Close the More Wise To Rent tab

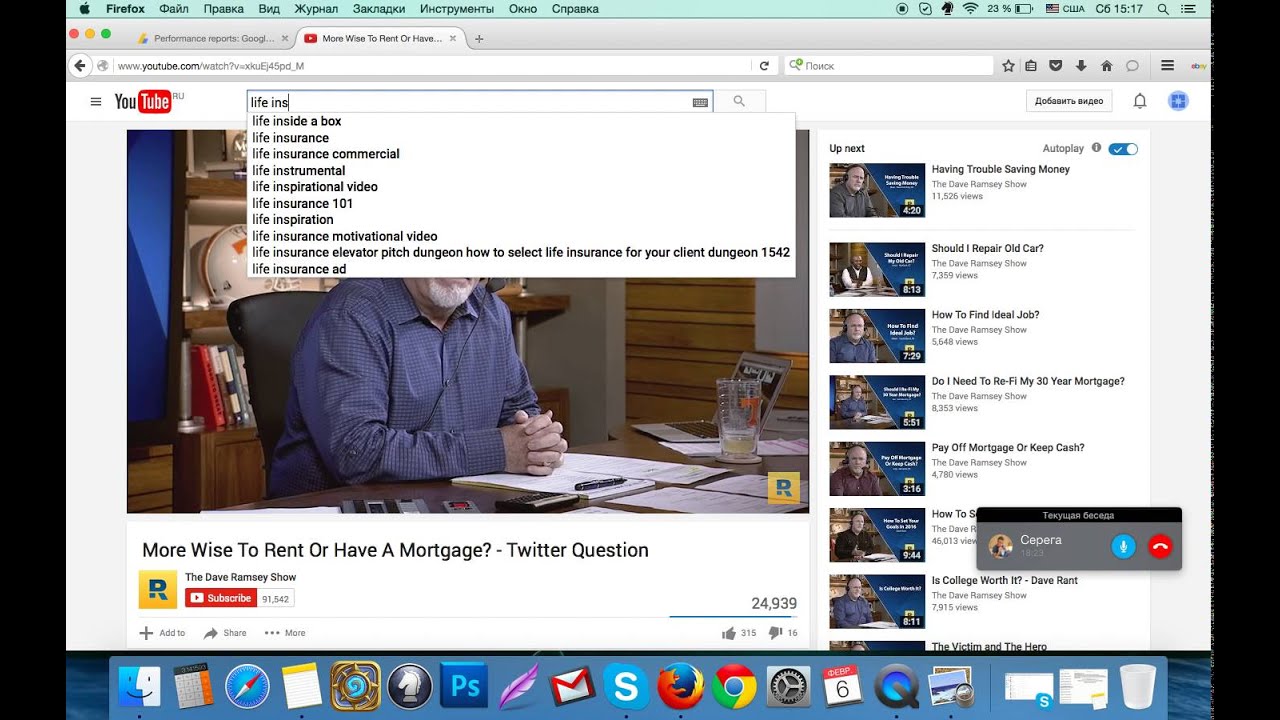coord(453,39)
